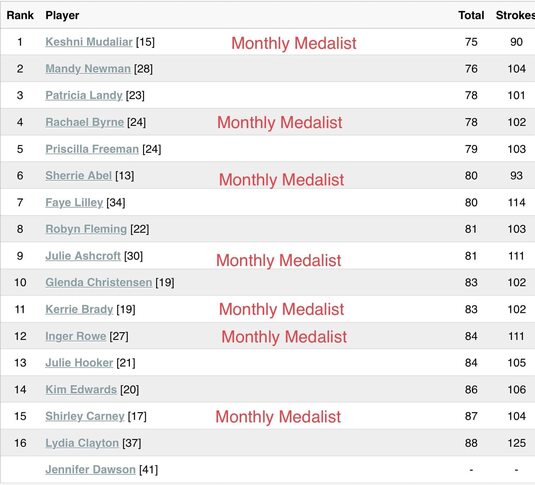Click the Glenda Christensen name link

tap(99, 282)
